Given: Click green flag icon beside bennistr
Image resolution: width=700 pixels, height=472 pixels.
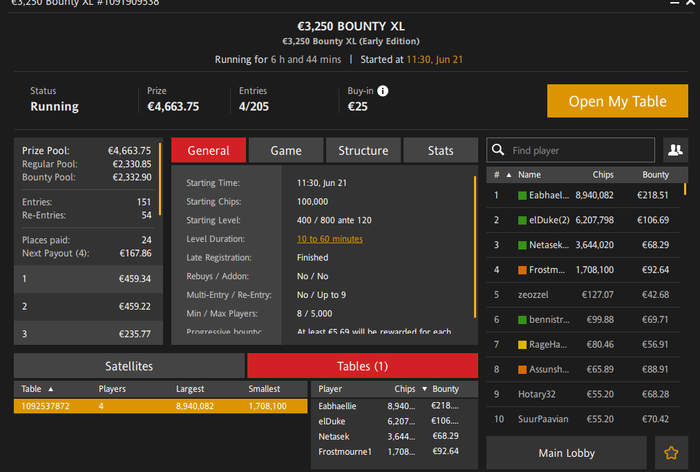Looking at the screenshot, I should tap(522, 320).
